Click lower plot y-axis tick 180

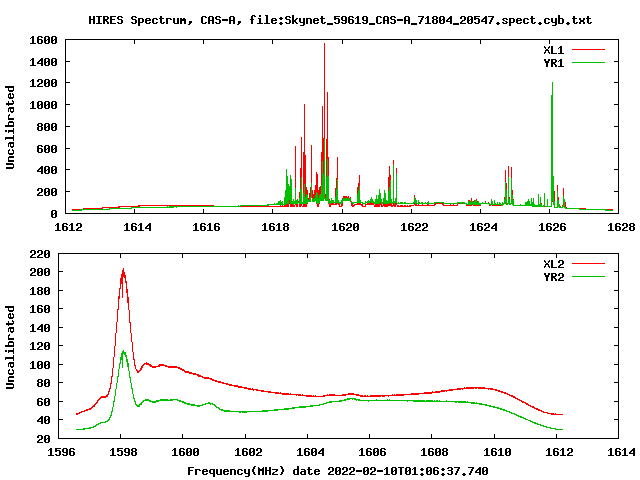[40, 291]
